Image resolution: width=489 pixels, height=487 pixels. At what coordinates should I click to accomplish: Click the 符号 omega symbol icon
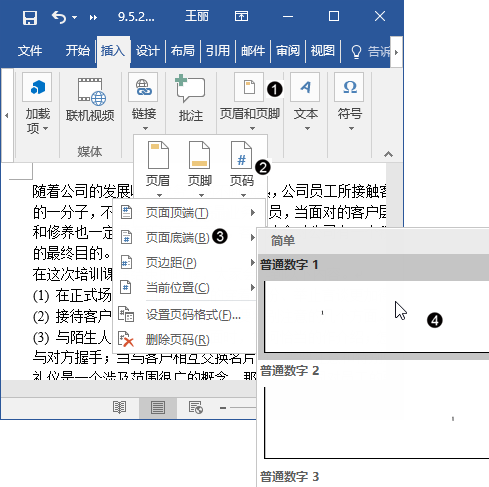pyautogui.click(x=349, y=87)
